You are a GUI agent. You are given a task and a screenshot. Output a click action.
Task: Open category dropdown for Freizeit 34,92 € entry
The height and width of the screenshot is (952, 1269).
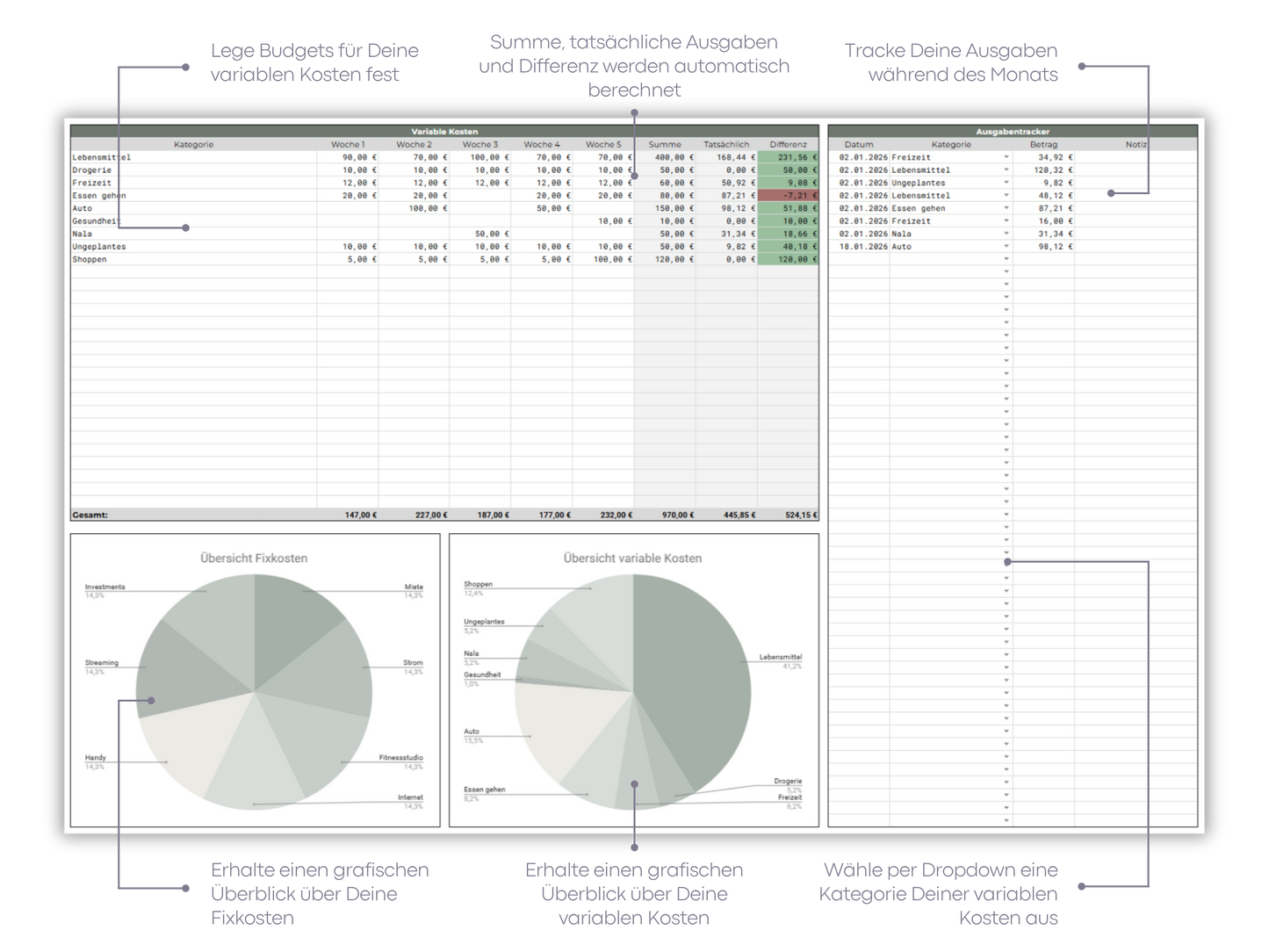[1006, 157]
